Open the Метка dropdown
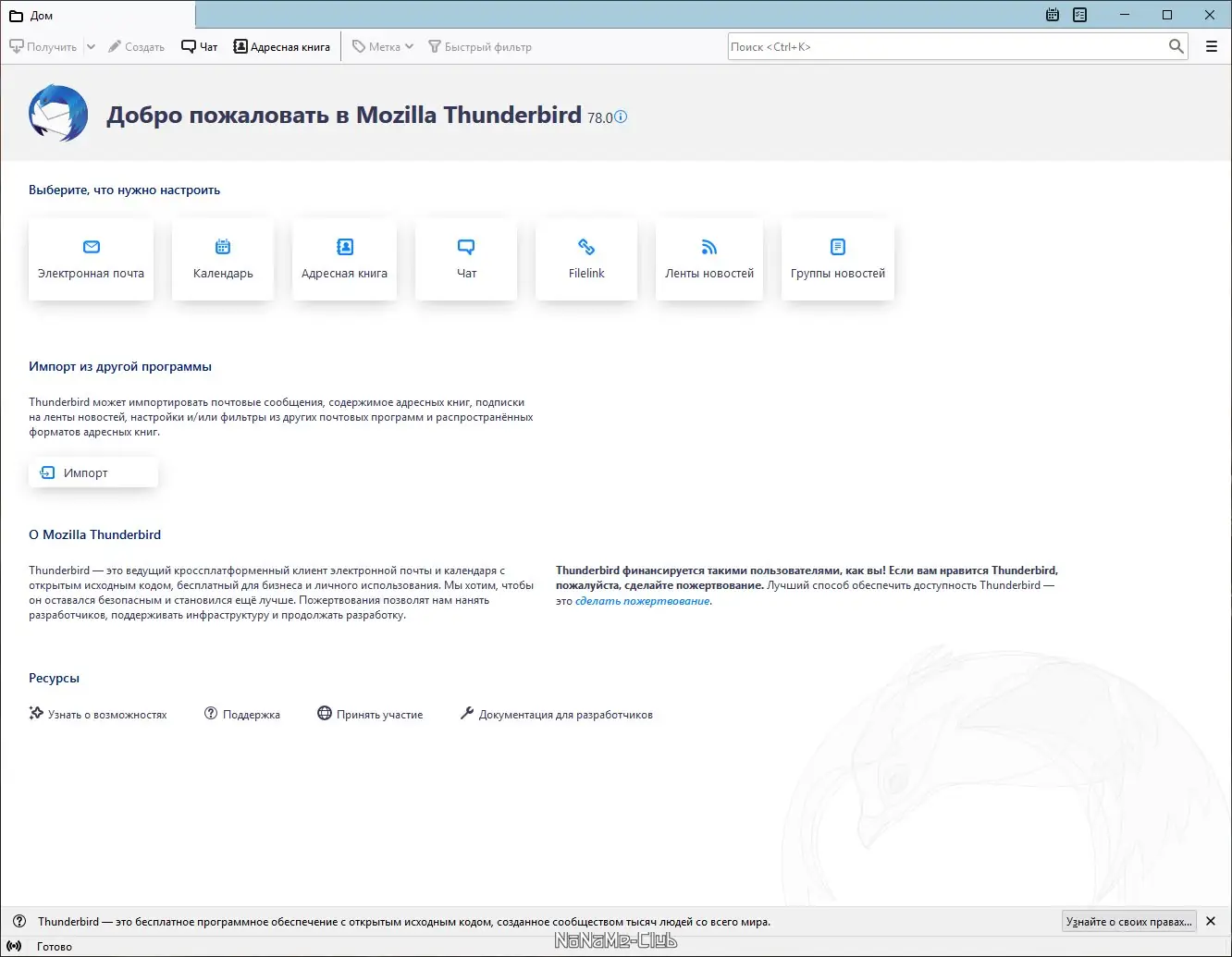 [x=381, y=45]
